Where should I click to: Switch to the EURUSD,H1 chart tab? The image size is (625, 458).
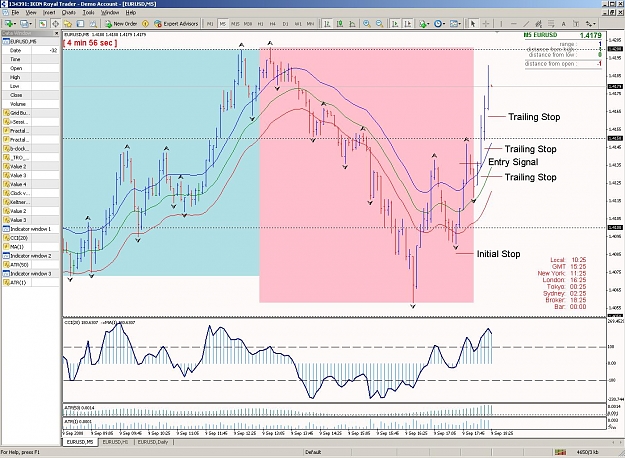(x=115, y=442)
